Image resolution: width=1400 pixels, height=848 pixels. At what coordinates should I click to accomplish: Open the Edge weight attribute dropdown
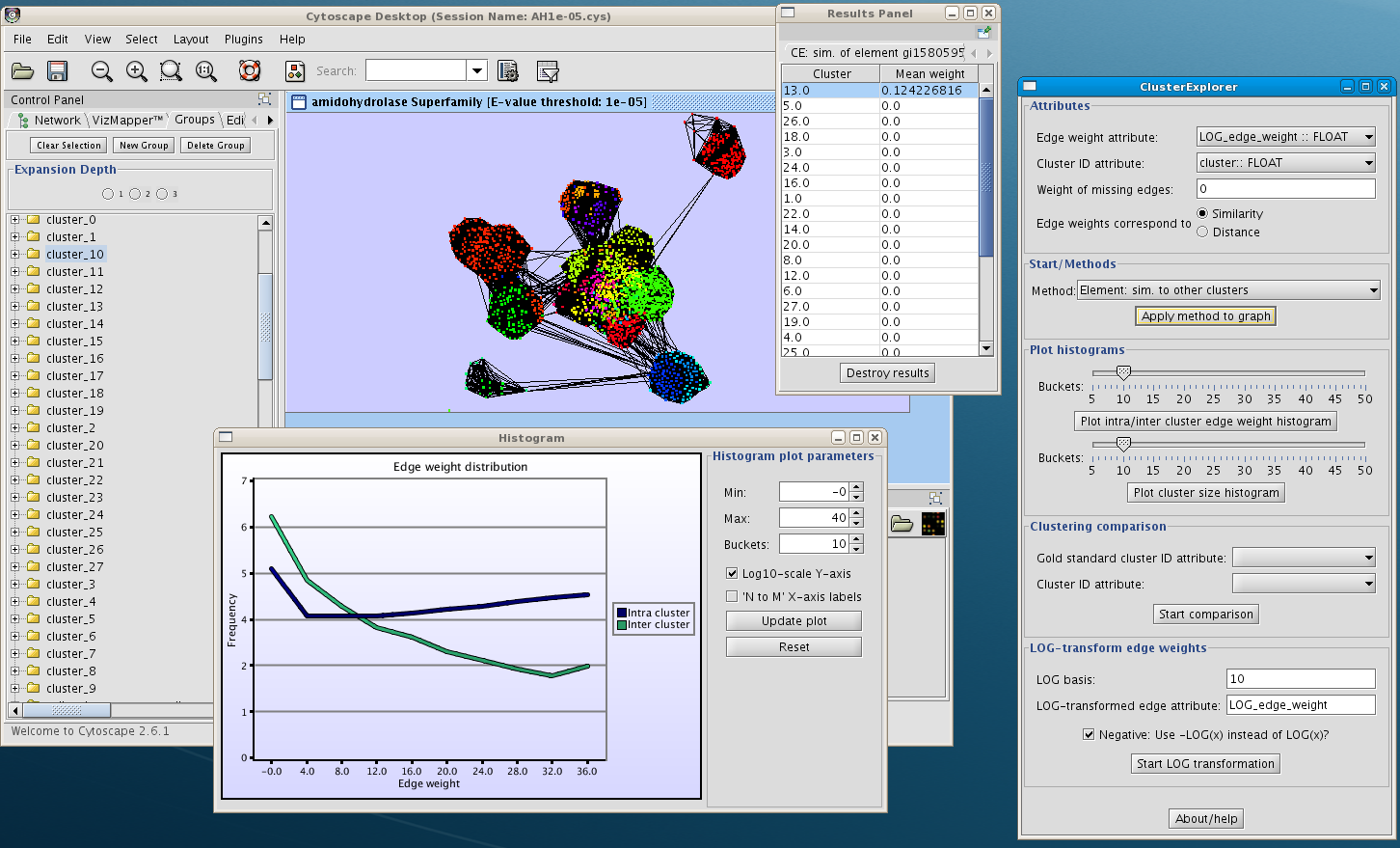1285,137
